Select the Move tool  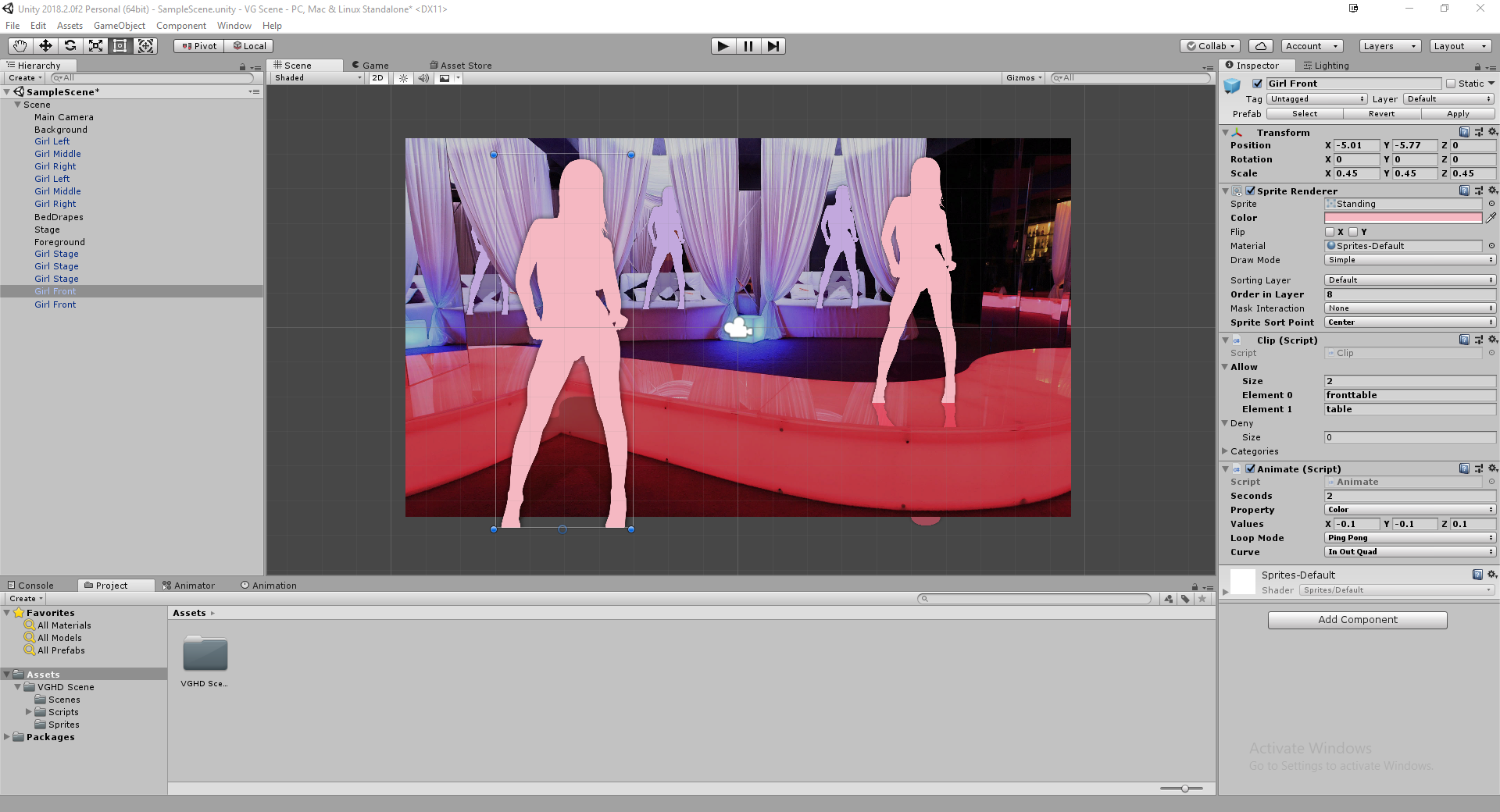click(45, 46)
